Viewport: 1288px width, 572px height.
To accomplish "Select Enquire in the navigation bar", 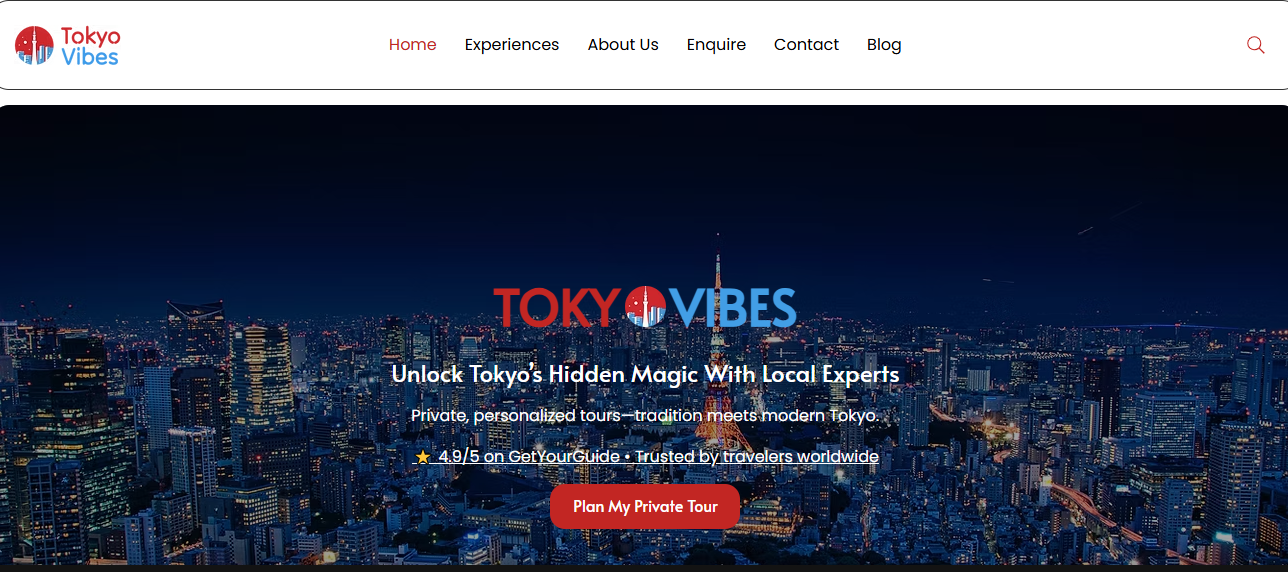I will [x=716, y=45].
